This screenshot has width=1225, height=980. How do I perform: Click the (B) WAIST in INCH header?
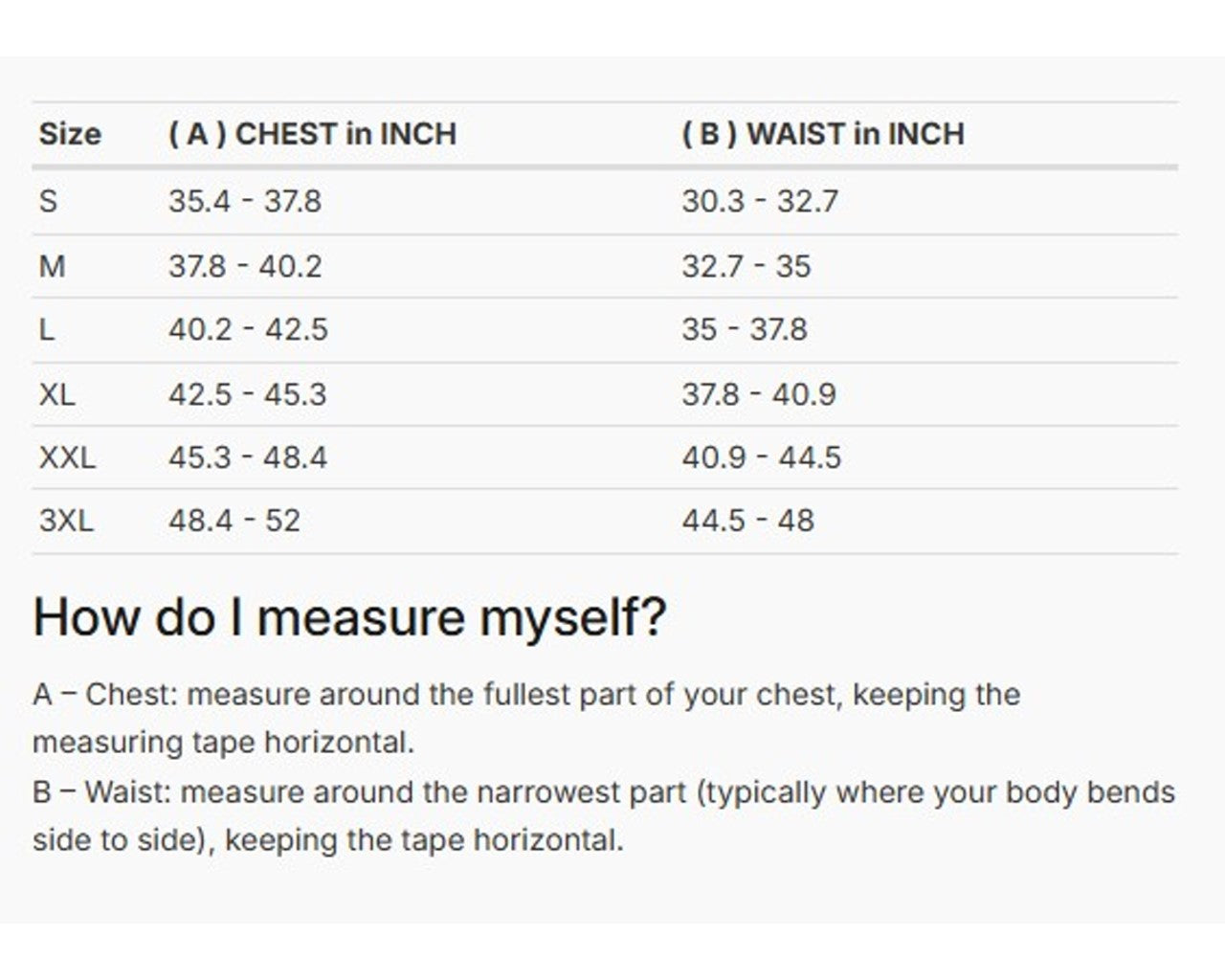click(x=823, y=134)
